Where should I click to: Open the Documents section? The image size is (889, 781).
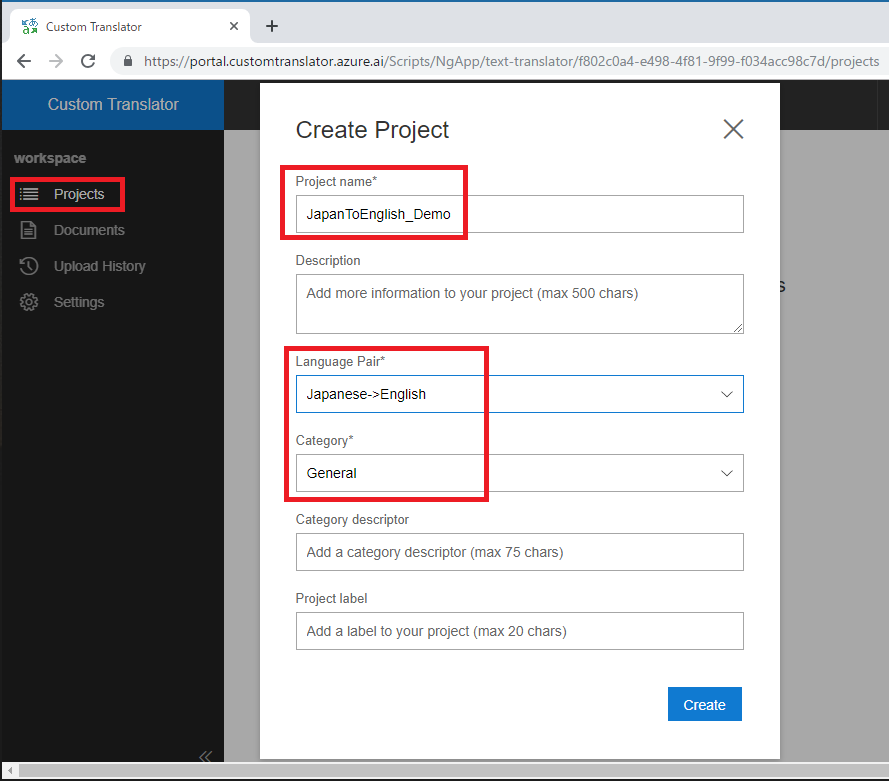point(89,230)
